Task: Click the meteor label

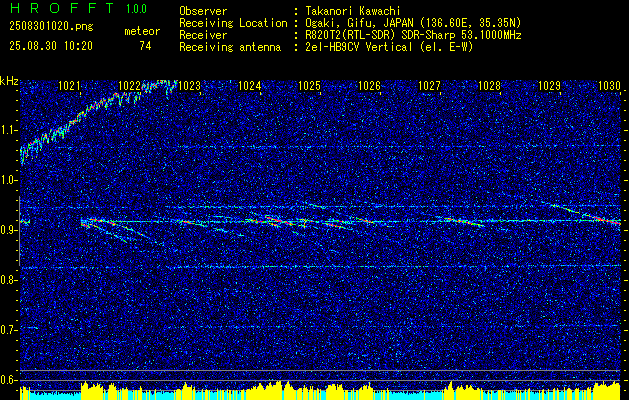Action: pos(142,31)
